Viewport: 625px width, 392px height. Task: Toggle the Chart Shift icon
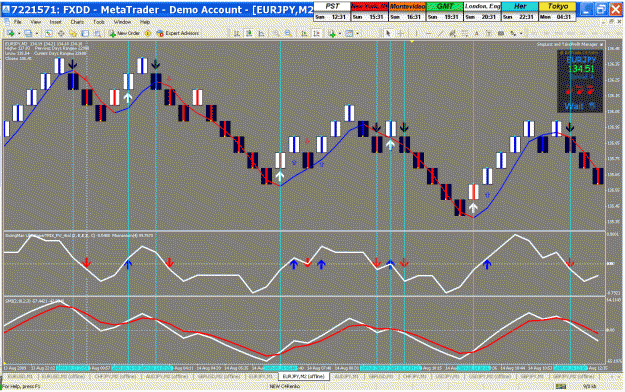(x=317, y=33)
